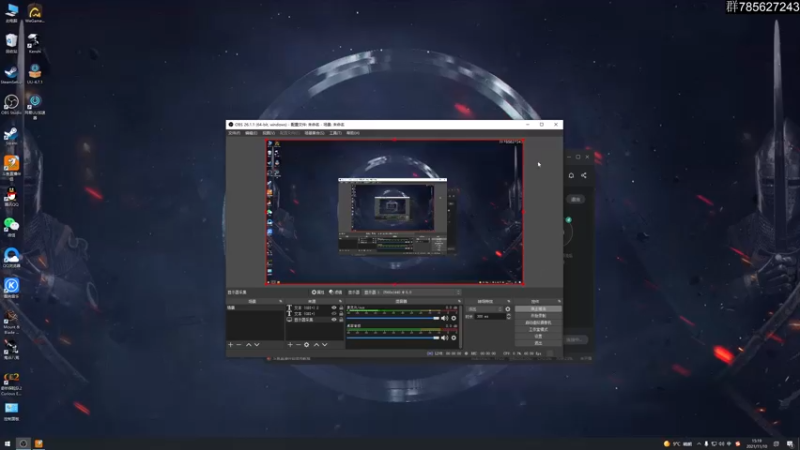Hide the Display Capture source
Screen dimensions: 800x450
334,320
